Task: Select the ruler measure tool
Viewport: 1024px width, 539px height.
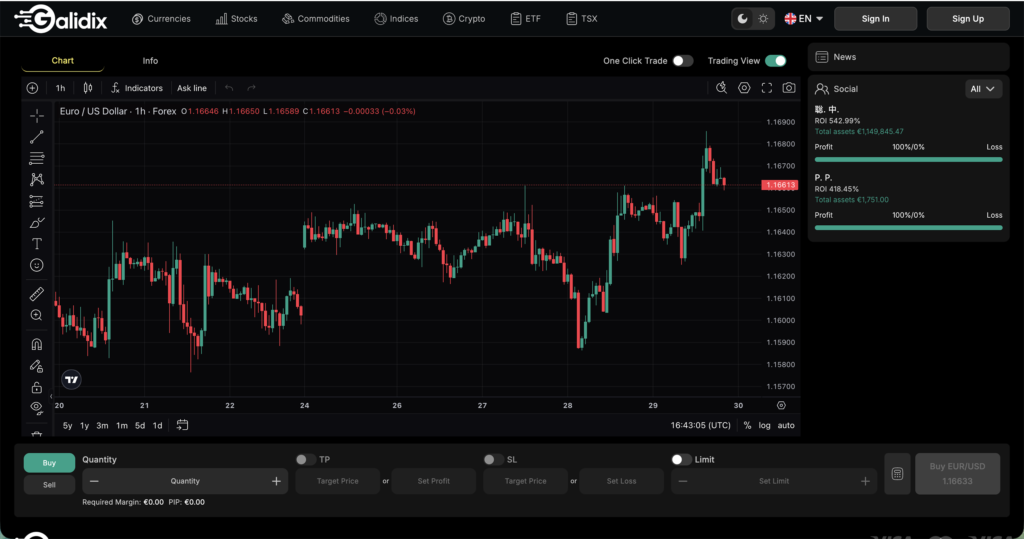Action: (x=37, y=294)
